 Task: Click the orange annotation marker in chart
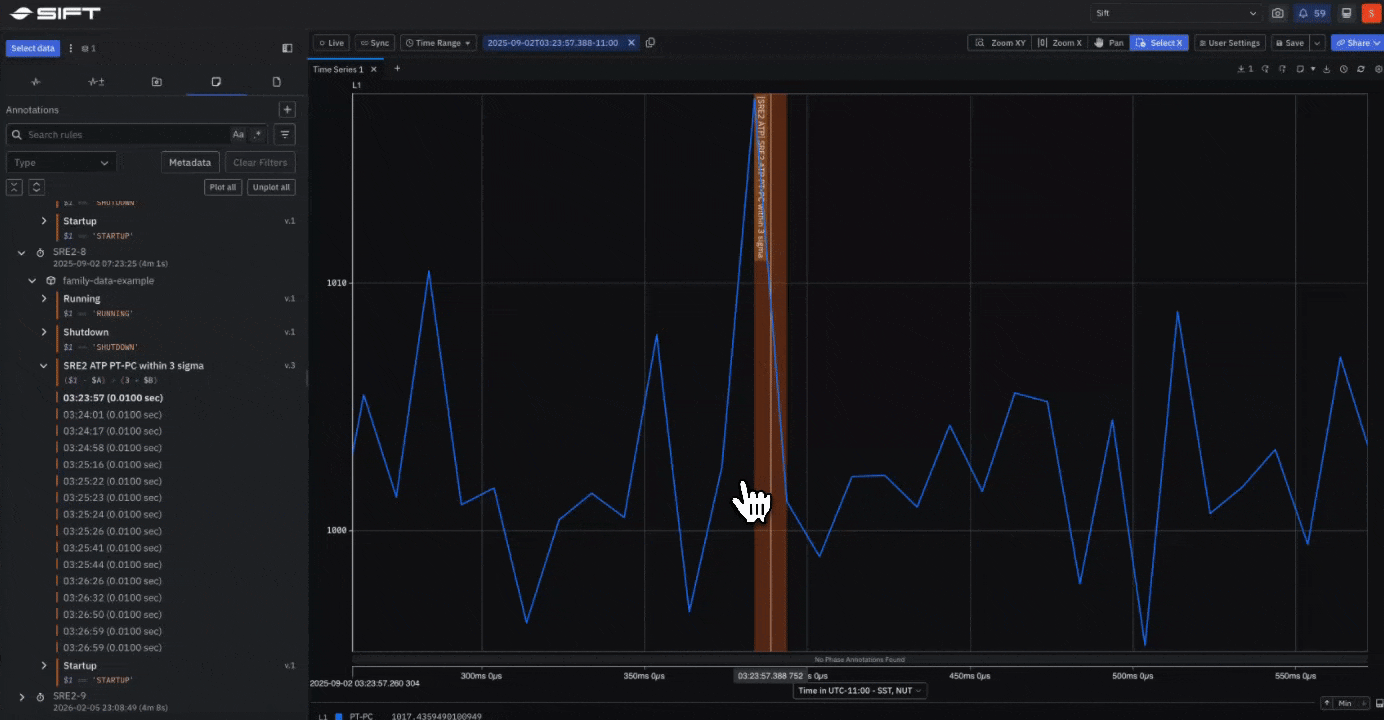770,373
